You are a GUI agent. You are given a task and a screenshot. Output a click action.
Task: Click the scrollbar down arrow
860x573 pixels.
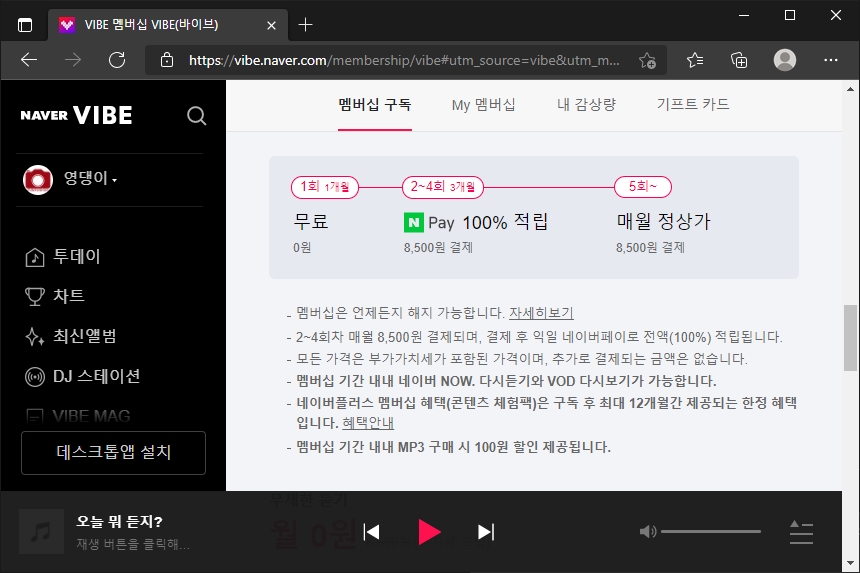850,563
